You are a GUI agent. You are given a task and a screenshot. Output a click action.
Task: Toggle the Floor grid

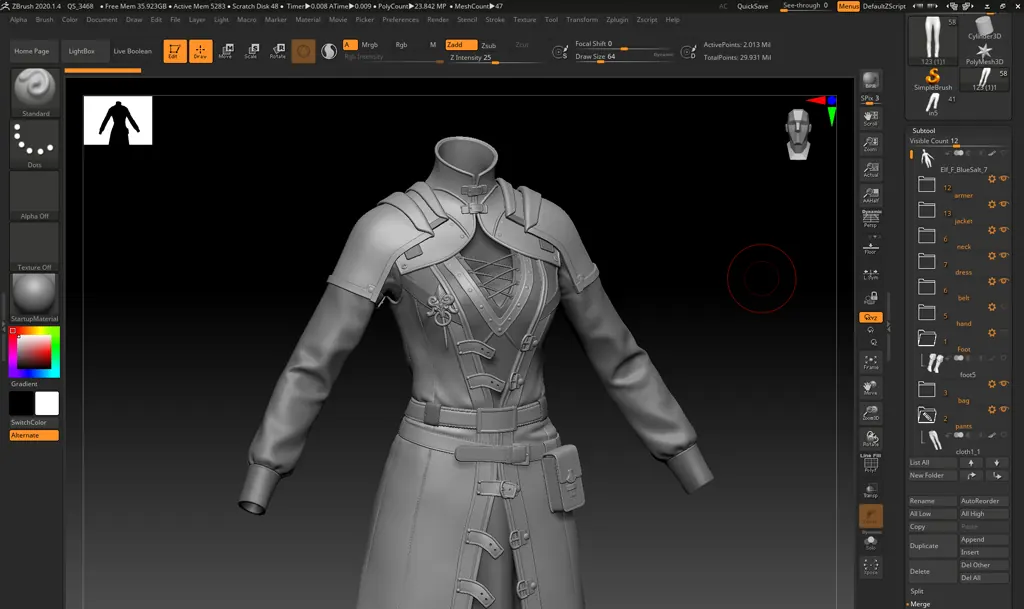pyautogui.click(x=871, y=248)
